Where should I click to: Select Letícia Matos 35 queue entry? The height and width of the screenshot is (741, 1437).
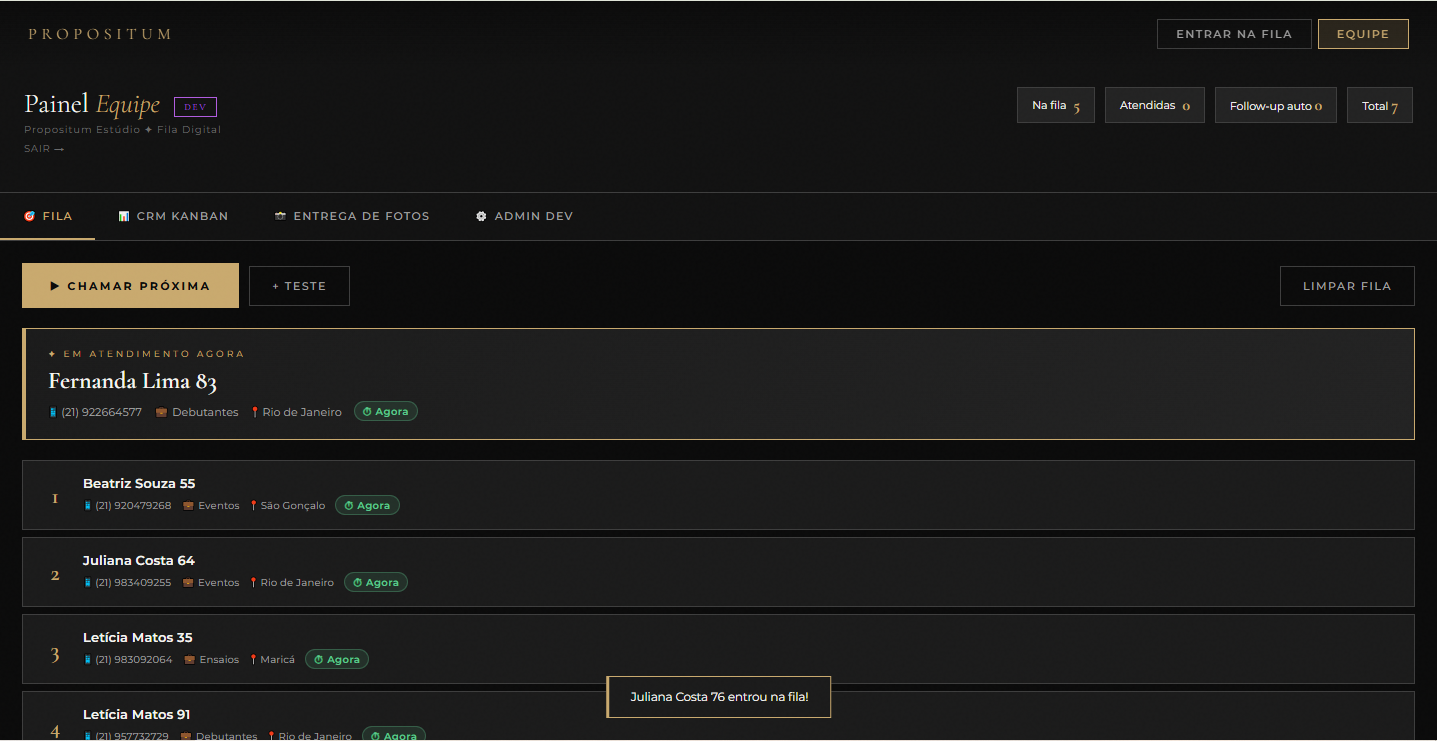(x=718, y=649)
